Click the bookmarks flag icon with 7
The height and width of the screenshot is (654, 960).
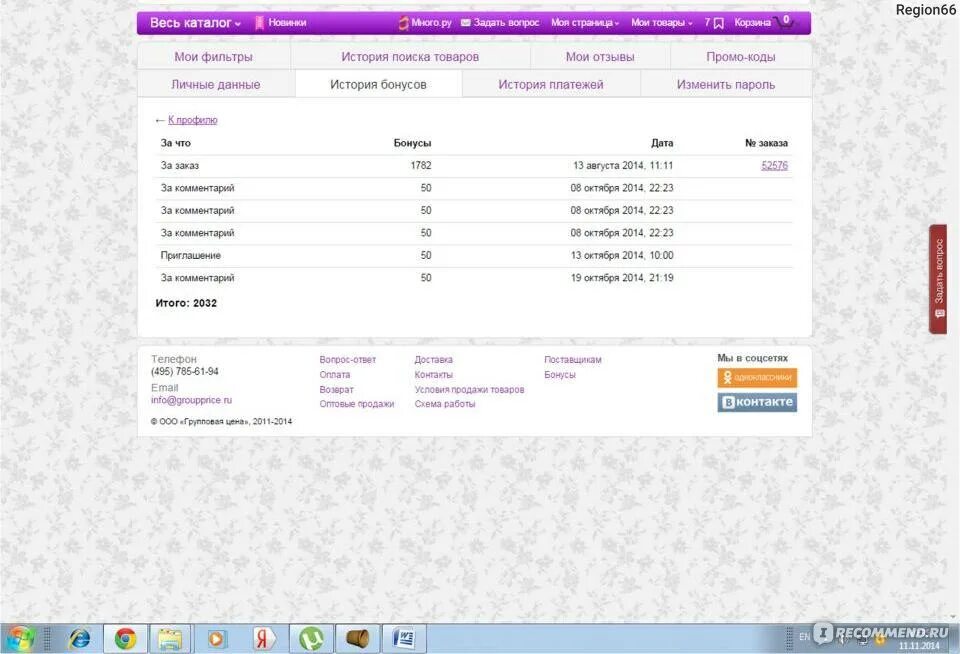click(x=714, y=23)
